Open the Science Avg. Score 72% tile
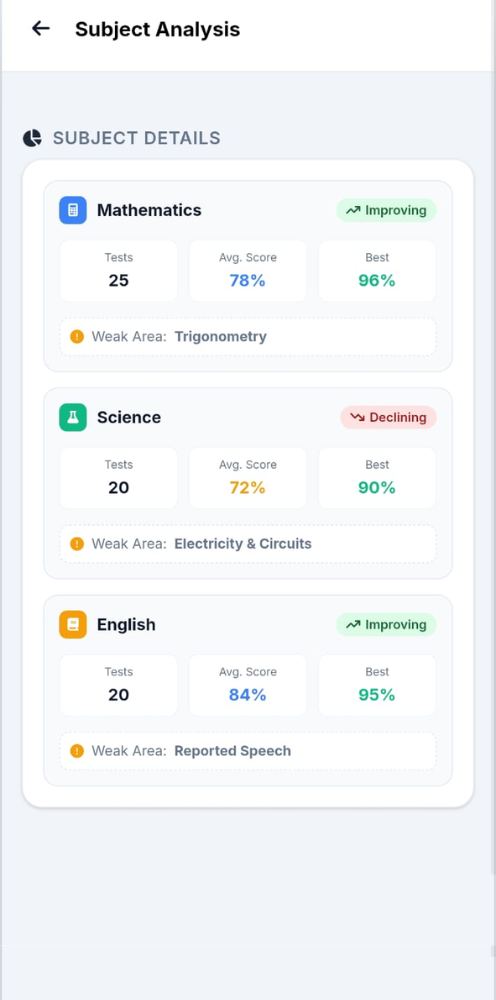 247,478
